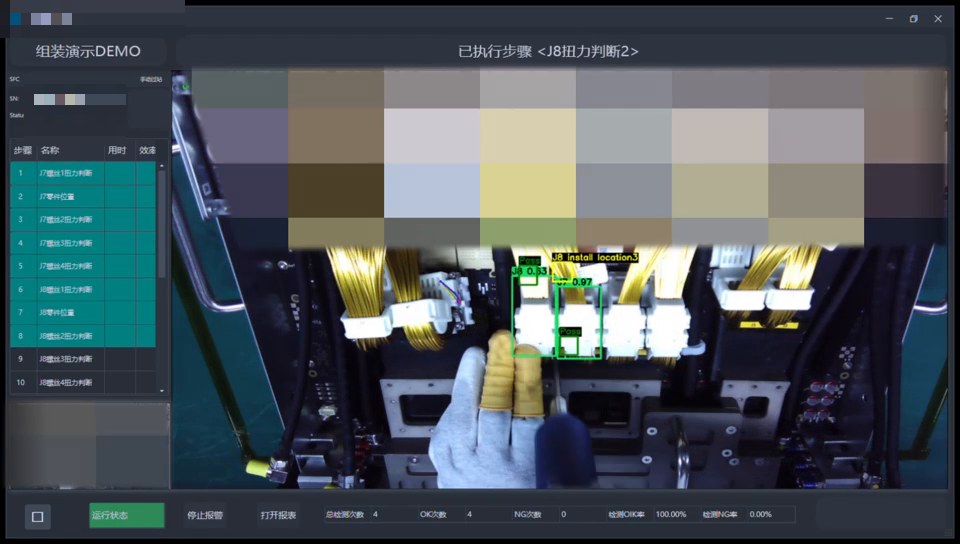Click the 组装演示DEMO title
Image resolution: width=960 pixels, height=544 pixels.
pos(88,51)
